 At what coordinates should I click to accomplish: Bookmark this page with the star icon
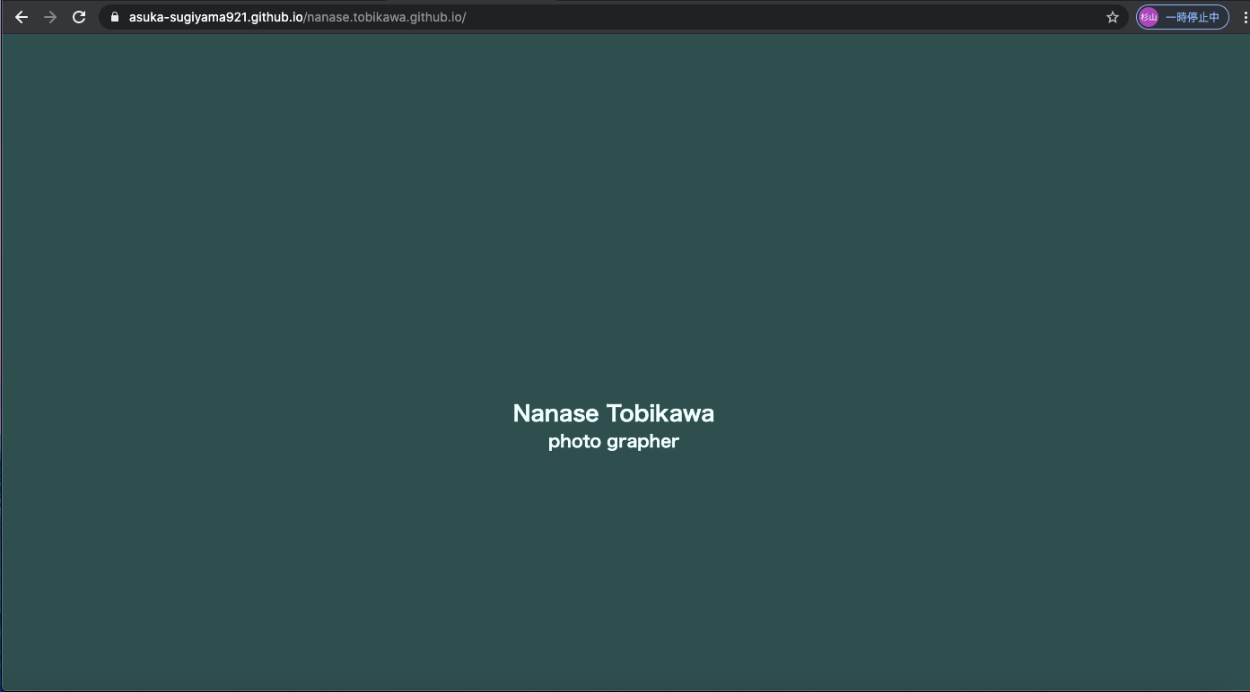tap(1112, 17)
